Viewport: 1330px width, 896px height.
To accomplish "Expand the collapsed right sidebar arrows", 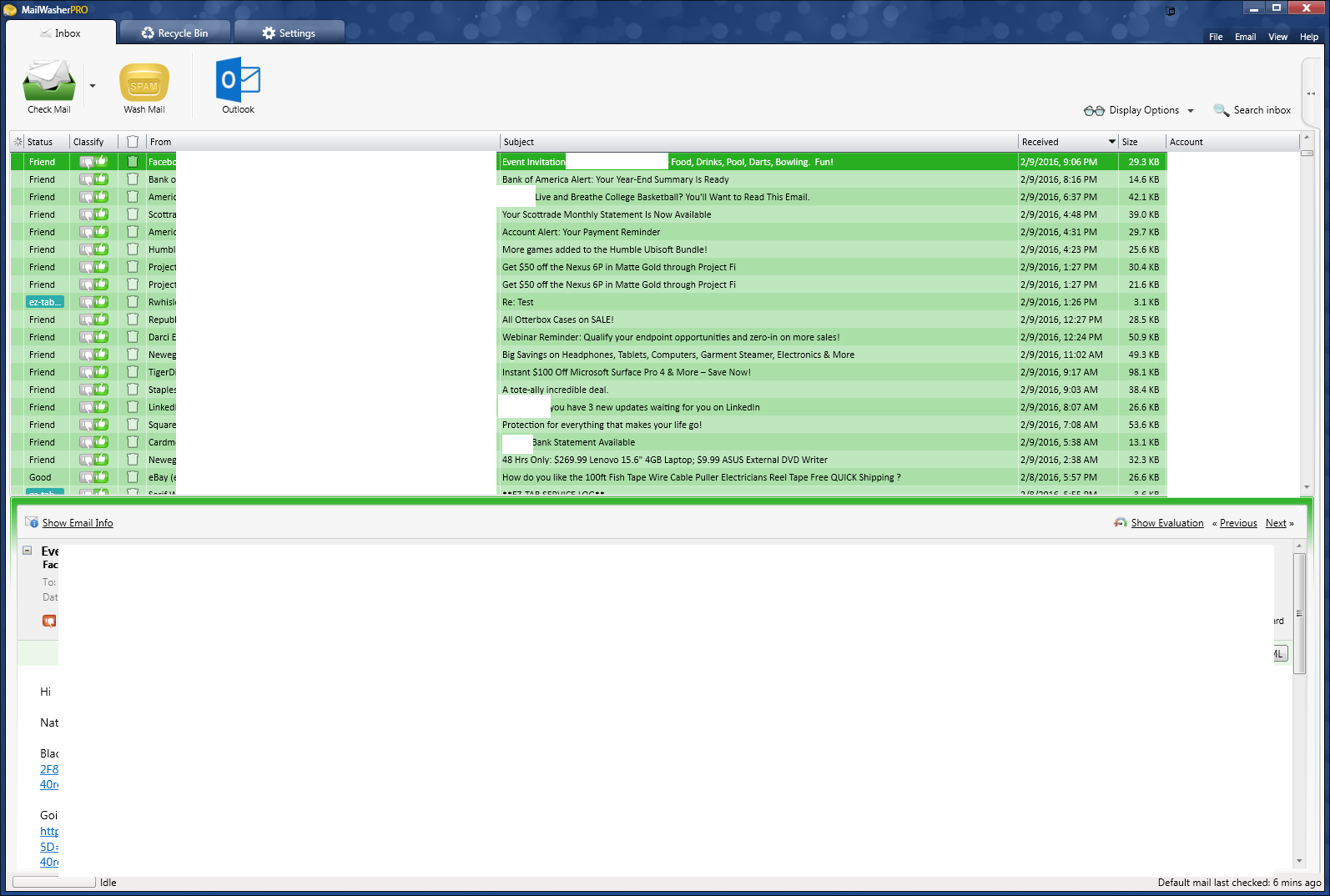I will pos(1311,93).
